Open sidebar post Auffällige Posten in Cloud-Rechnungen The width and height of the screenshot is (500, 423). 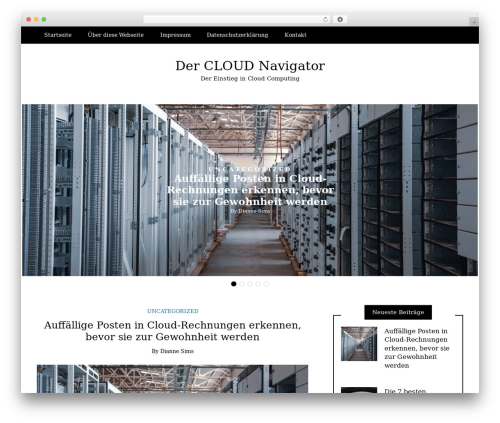click(417, 348)
